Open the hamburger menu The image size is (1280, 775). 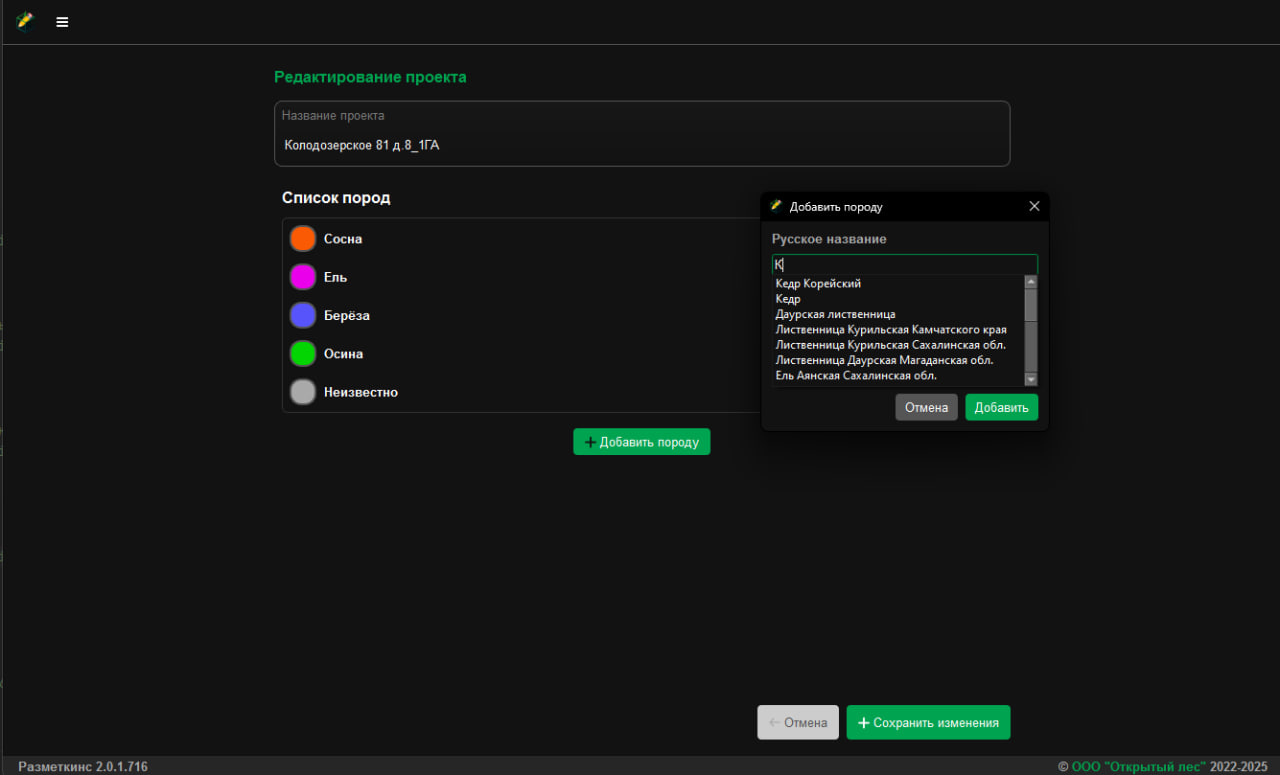click(62, 22)
